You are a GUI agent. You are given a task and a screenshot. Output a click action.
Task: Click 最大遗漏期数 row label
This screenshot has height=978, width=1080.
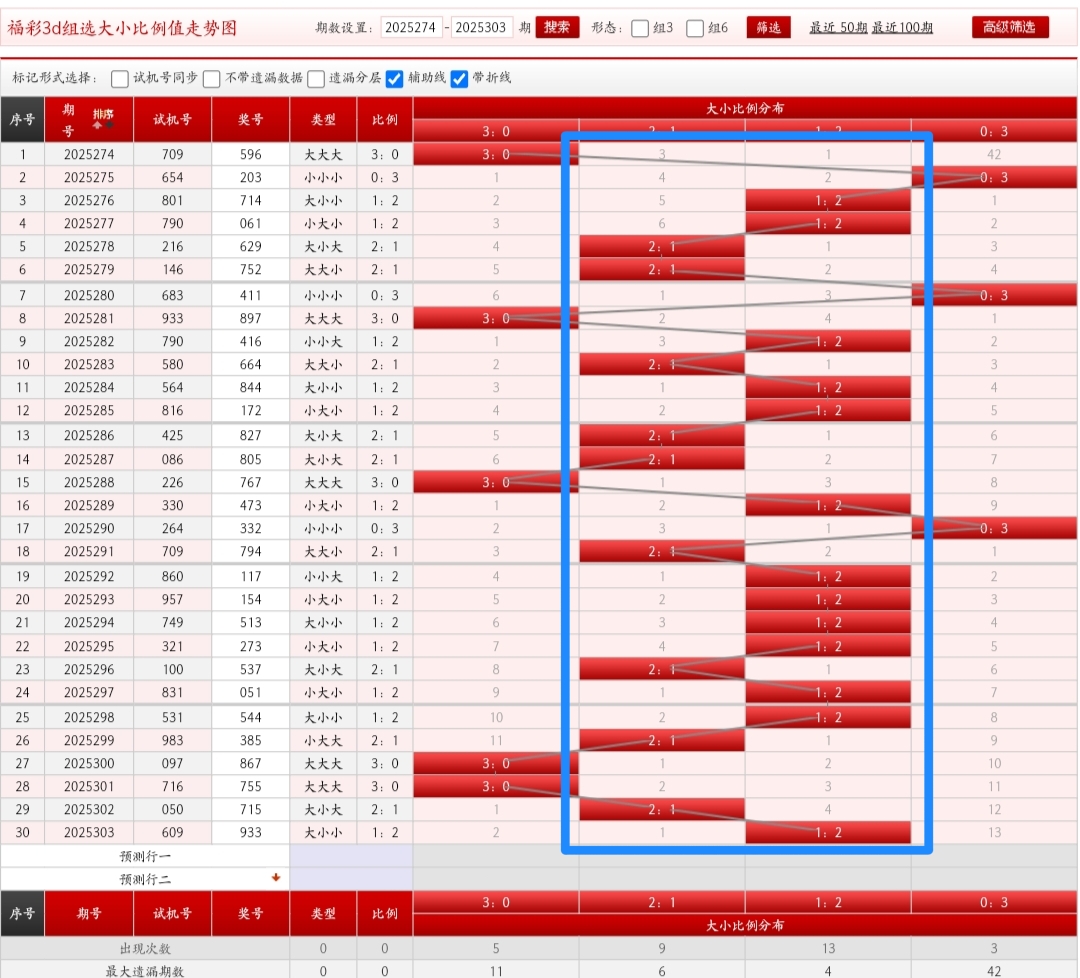[145, 971]
